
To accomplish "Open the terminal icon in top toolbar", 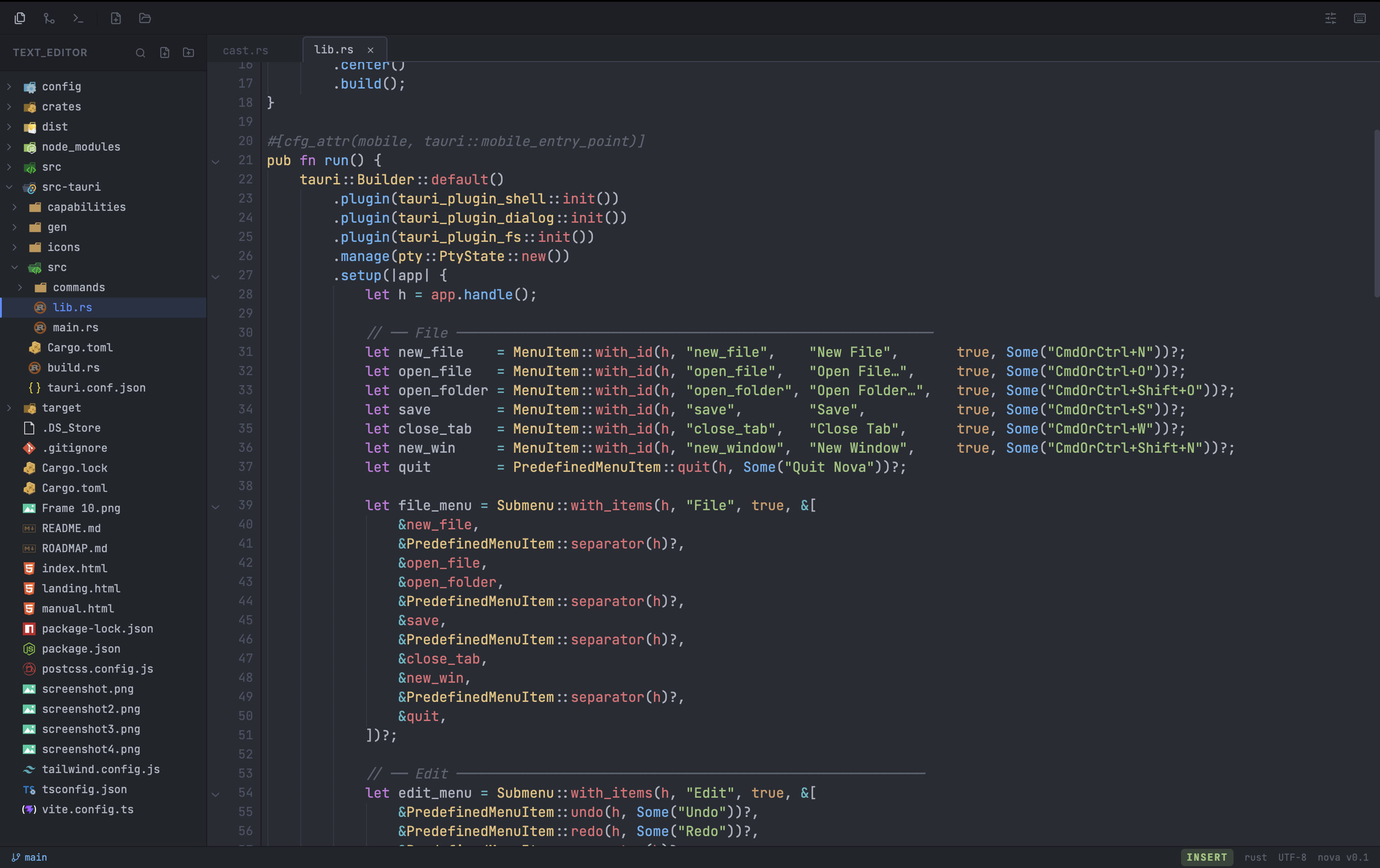I will click(78, 18).
